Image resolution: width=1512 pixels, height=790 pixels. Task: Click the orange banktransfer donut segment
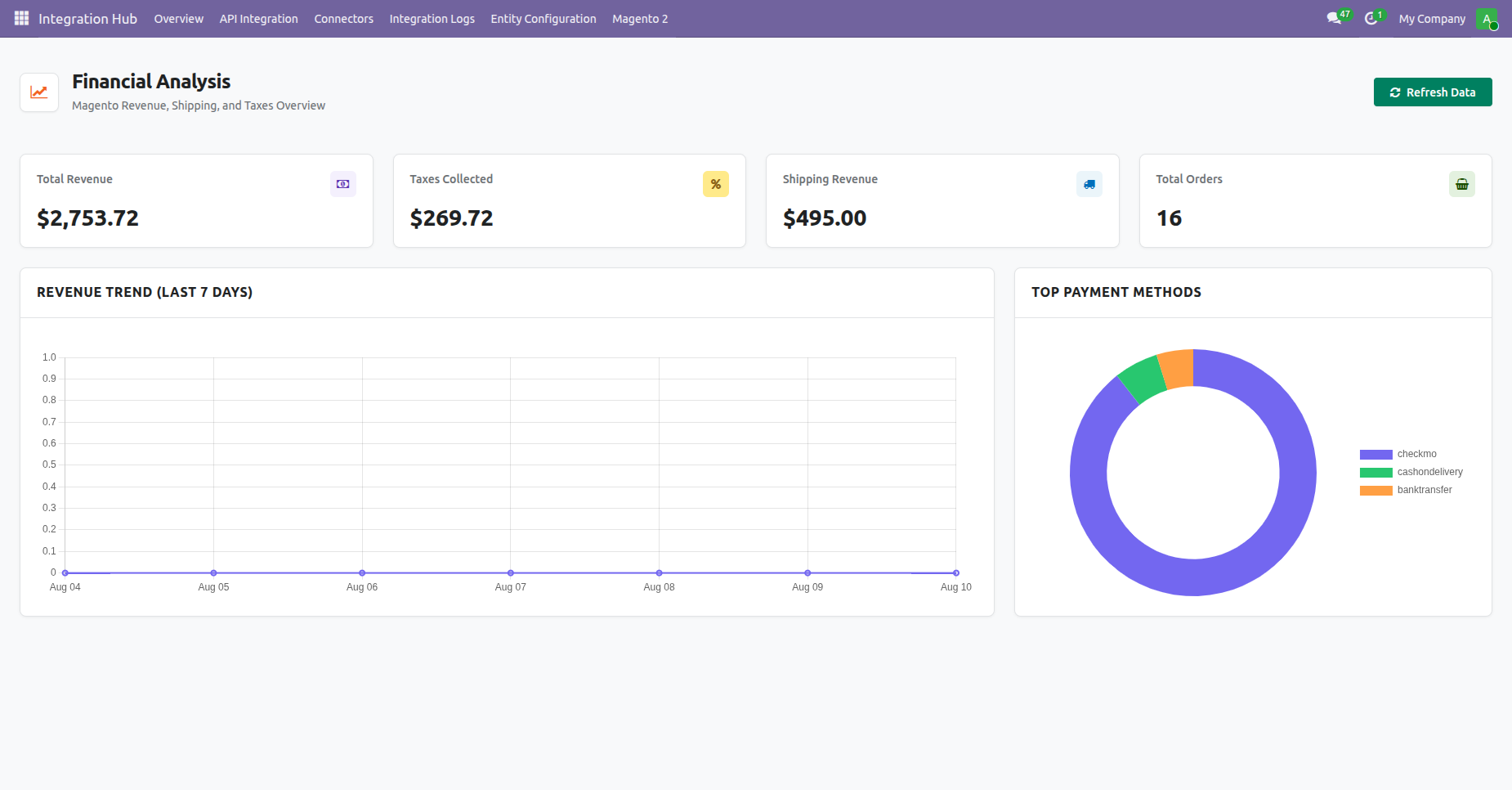pos(1178,369)
